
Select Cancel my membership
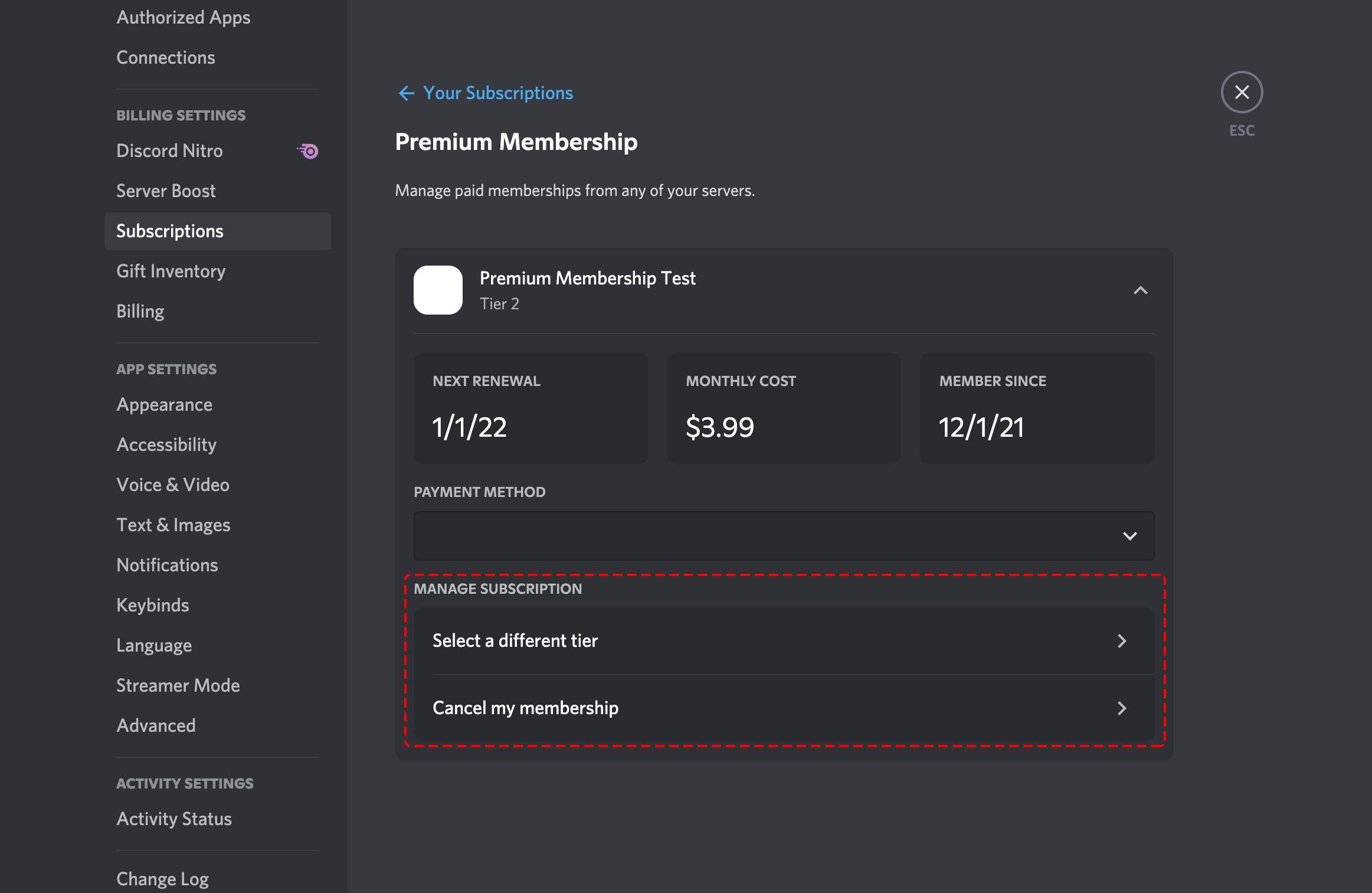point(784,708)
